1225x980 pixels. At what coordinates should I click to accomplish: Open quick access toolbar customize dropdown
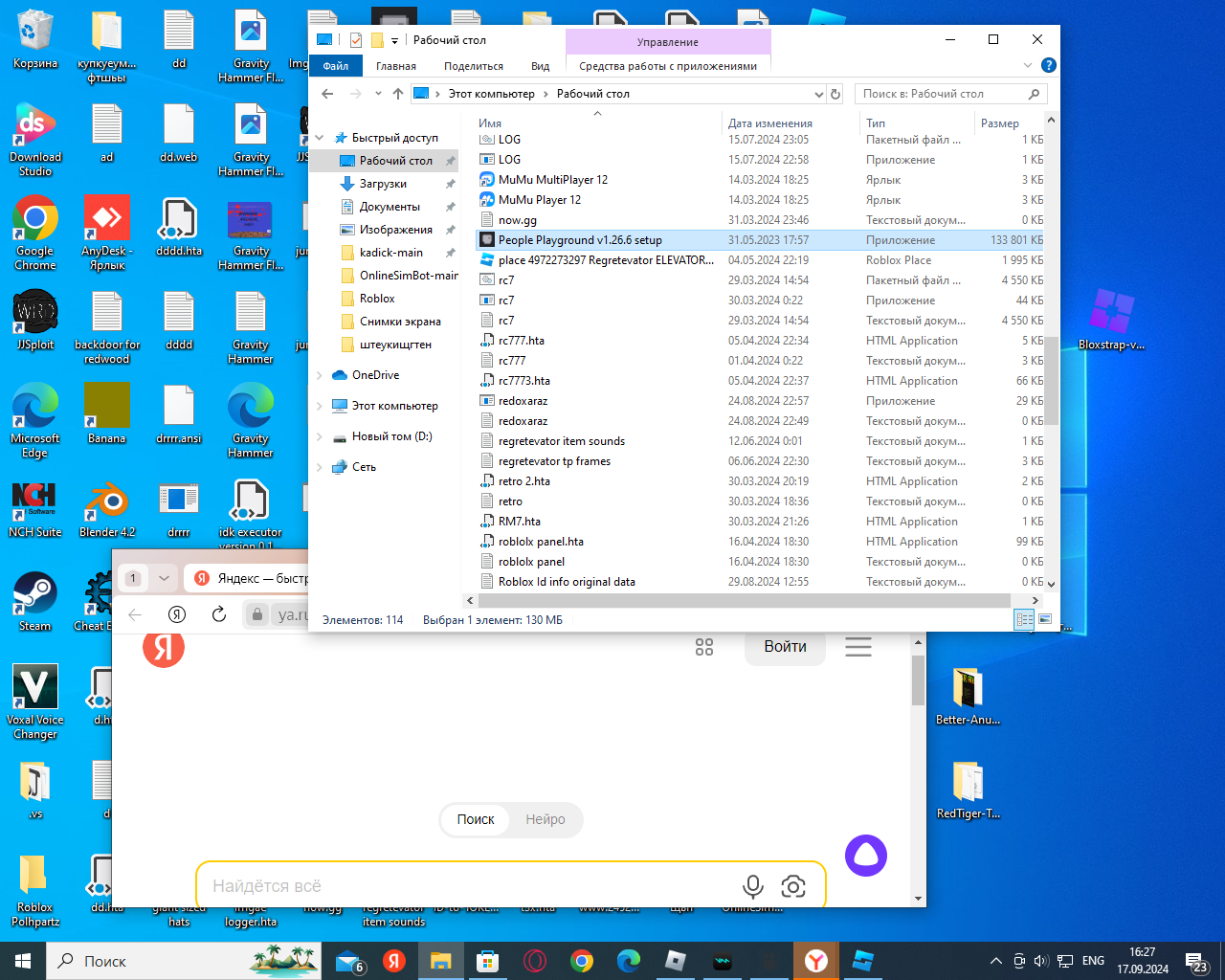394,40
